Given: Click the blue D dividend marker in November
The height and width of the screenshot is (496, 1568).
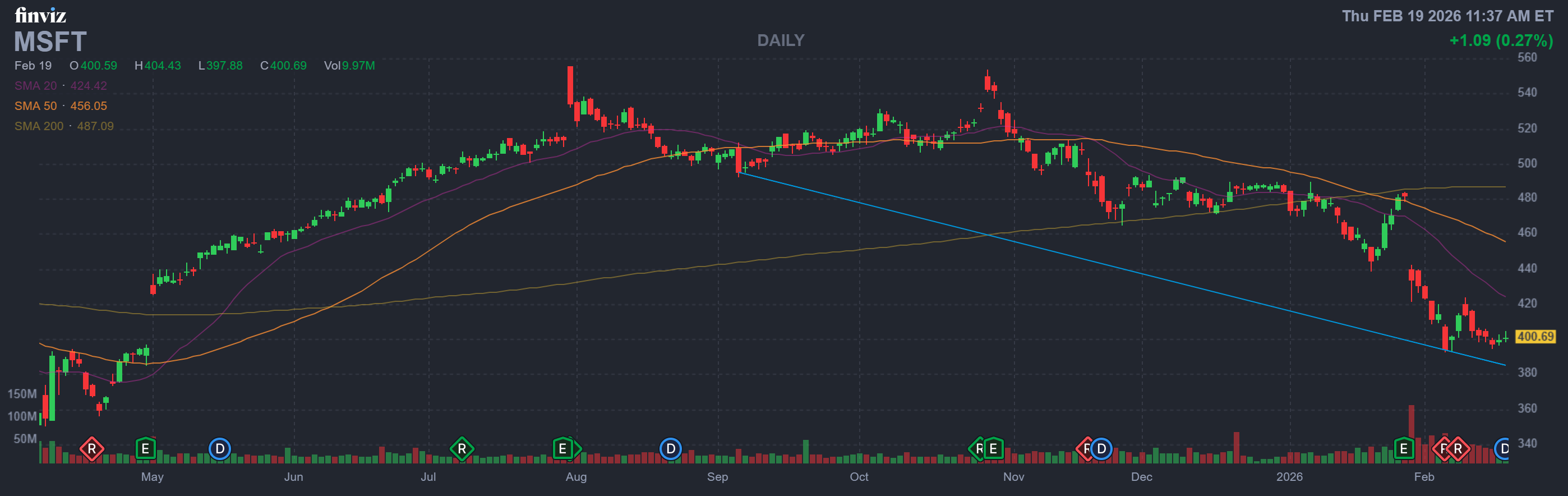Looking at the screenshot, I should pos(1101,449).
